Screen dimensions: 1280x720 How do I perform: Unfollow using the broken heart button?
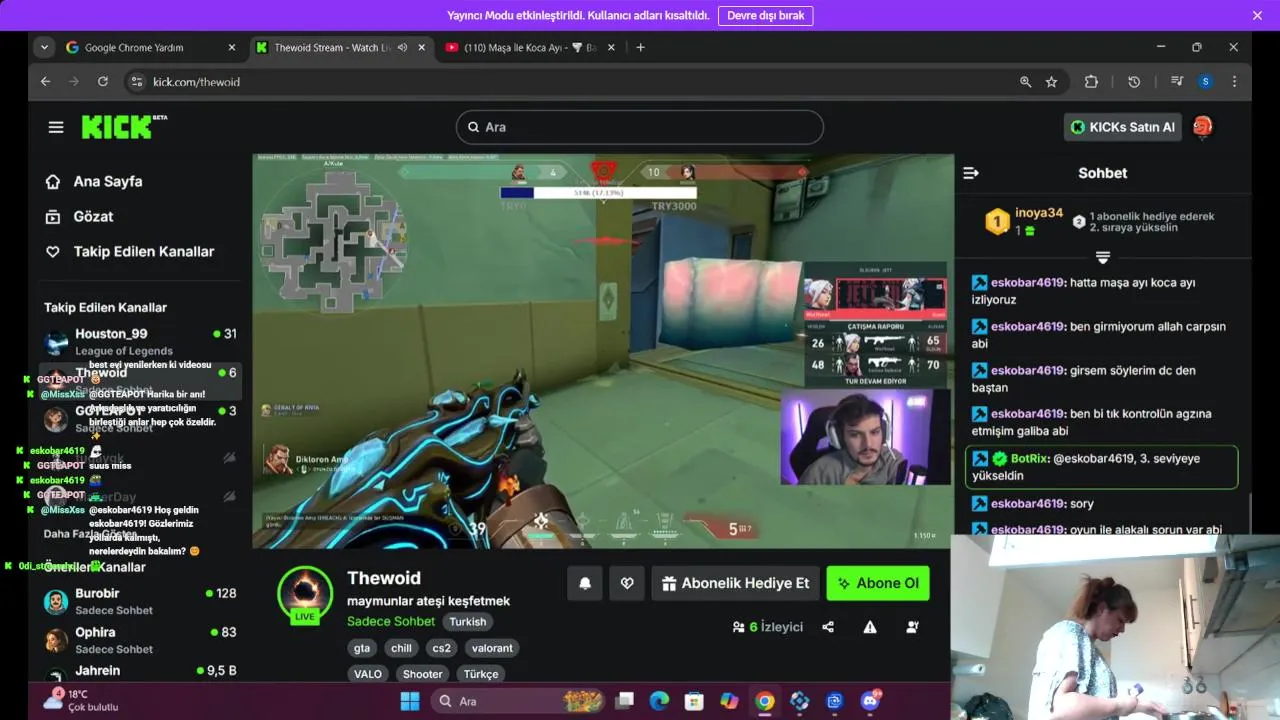(x=627, y=583)
